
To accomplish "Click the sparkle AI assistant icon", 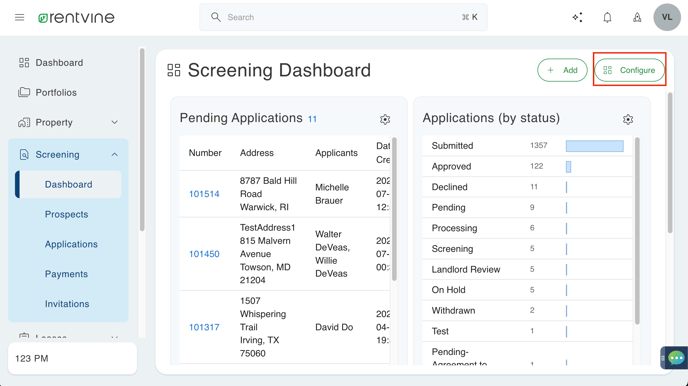I will (x=577, y=18).
